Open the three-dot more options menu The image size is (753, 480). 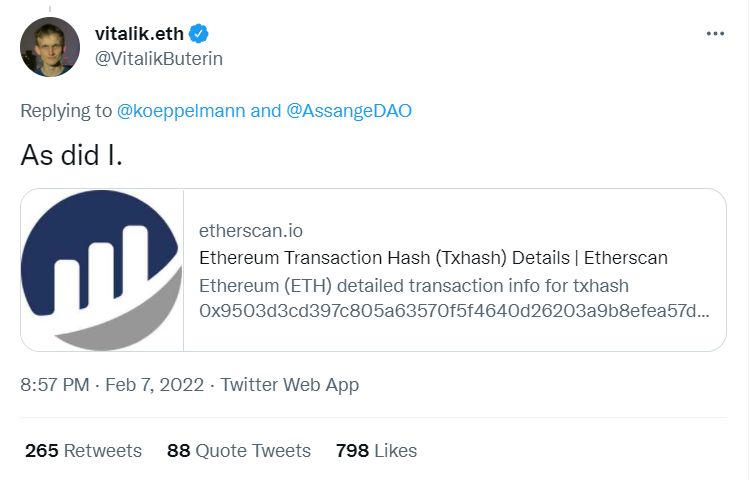pyautogui.click(x=714, y=33)
